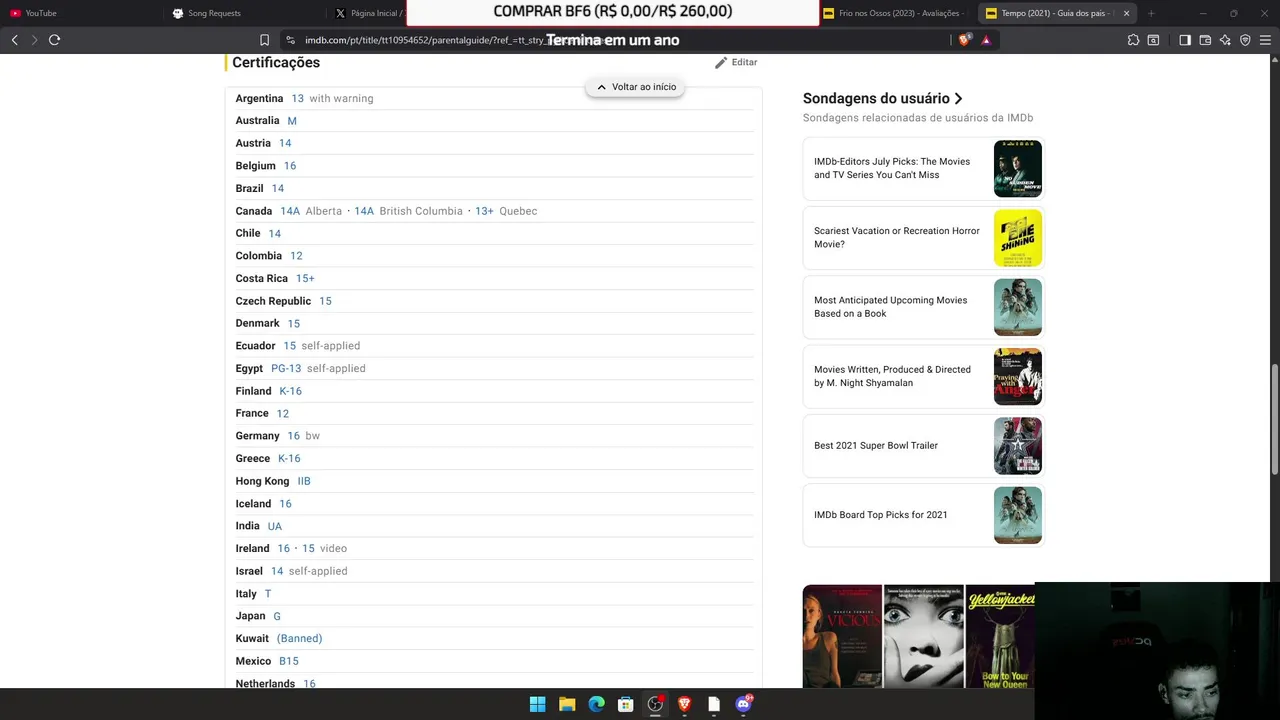Click the site info icon beside URL
The image size is (1280, 720).
[x=290, y=40]
